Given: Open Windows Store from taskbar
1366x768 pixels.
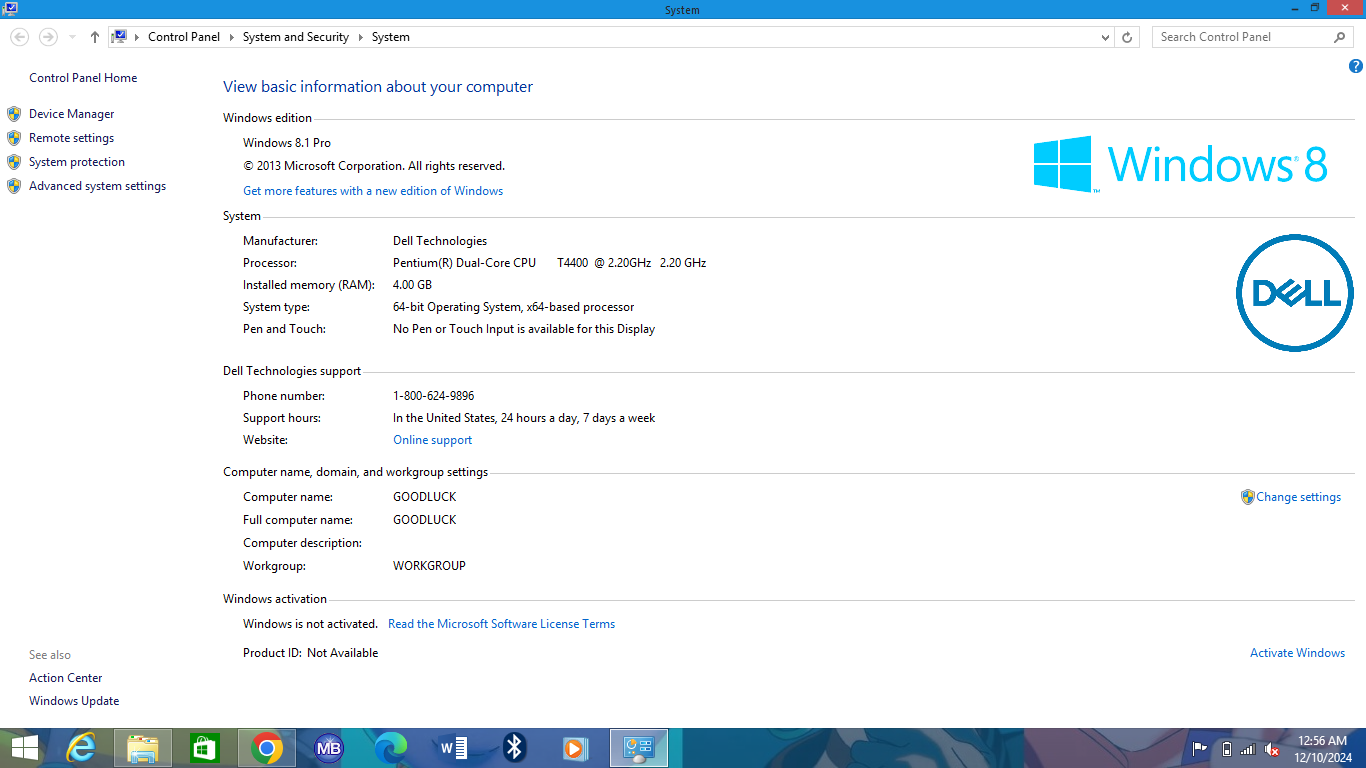Looking at the screenshot, I should click(x=204, y=748).
